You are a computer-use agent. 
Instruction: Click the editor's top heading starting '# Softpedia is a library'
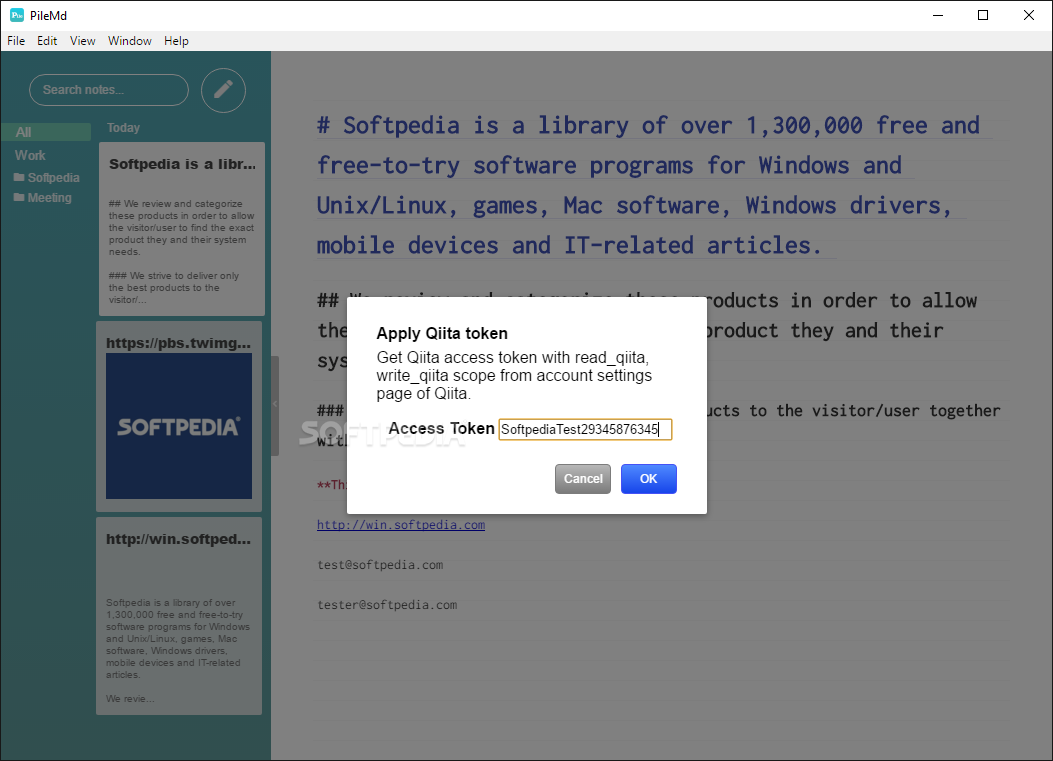pos(648,185)
